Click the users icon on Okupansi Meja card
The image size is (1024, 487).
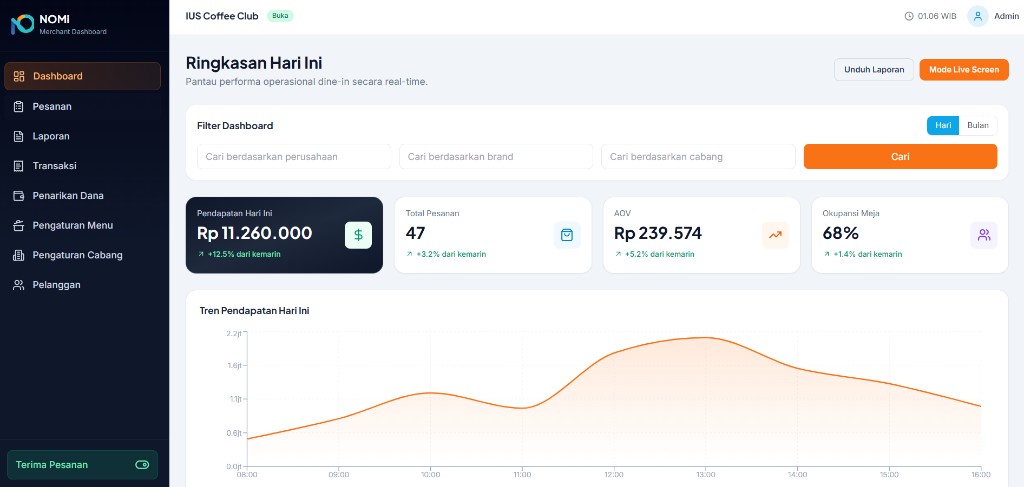click(x=984, y=235)
